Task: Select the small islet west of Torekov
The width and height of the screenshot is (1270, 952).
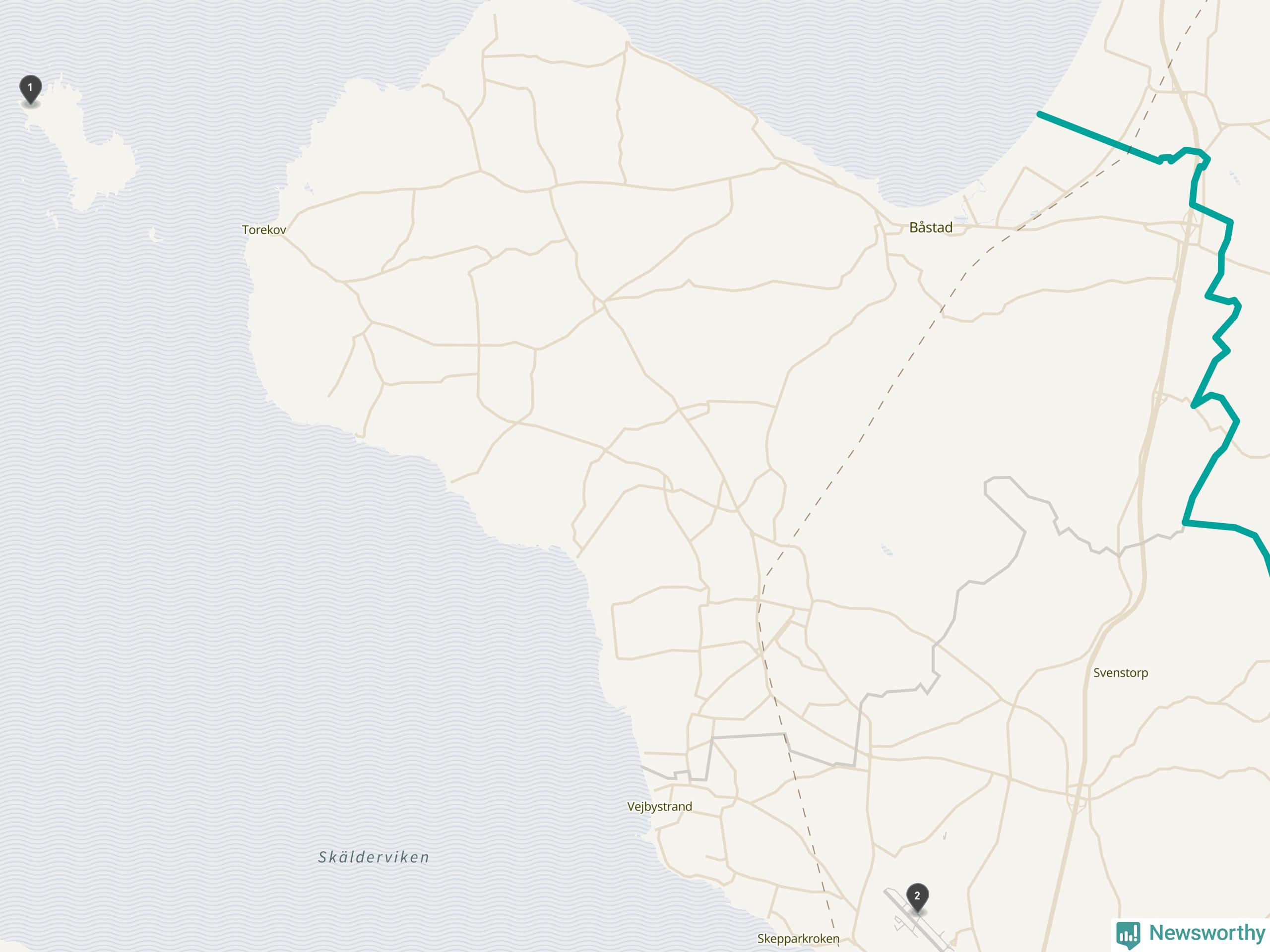Action: click(x=154, y=234)
